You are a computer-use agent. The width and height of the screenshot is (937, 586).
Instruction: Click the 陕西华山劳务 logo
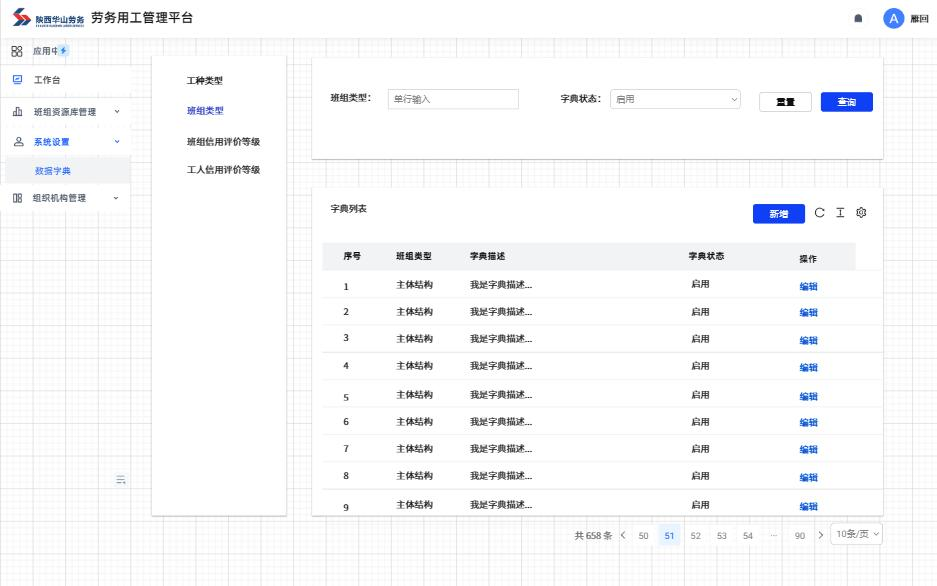click(48, 19)
